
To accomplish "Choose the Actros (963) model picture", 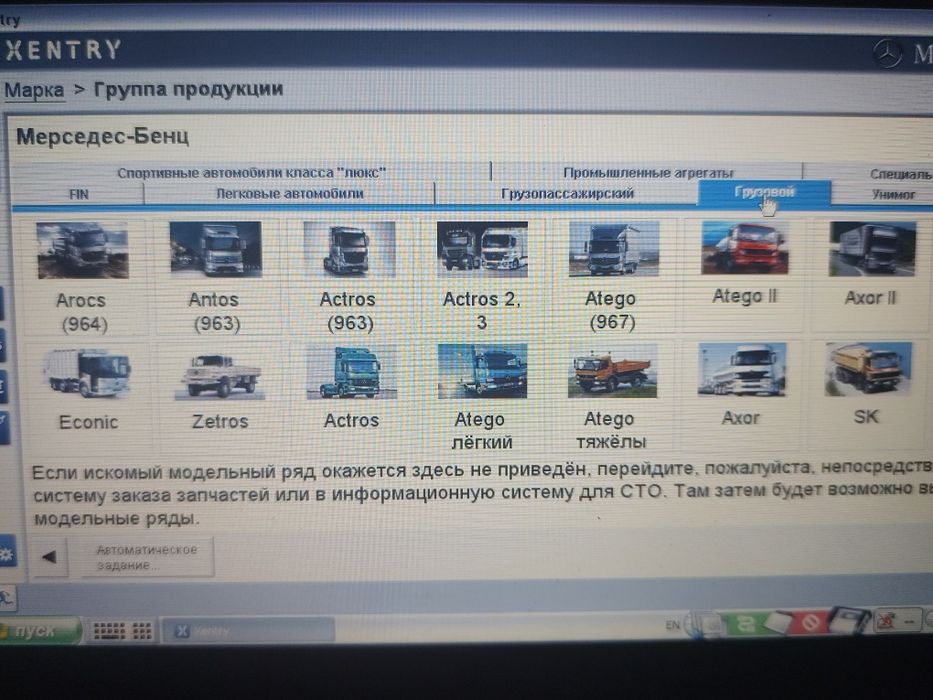I will [x=349, y=248].
